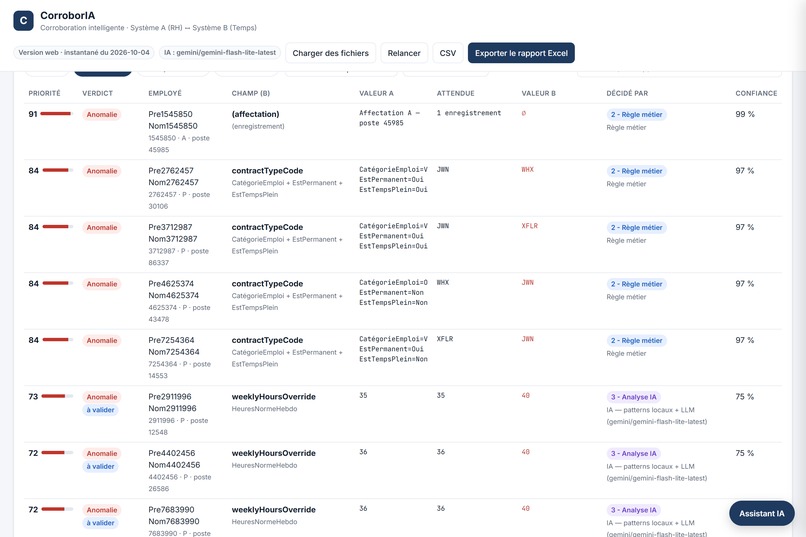Sort by the PRIORITÉ column header
Image resolution: width=806 pixels, height=537 pixels.
tap(44, 93)
